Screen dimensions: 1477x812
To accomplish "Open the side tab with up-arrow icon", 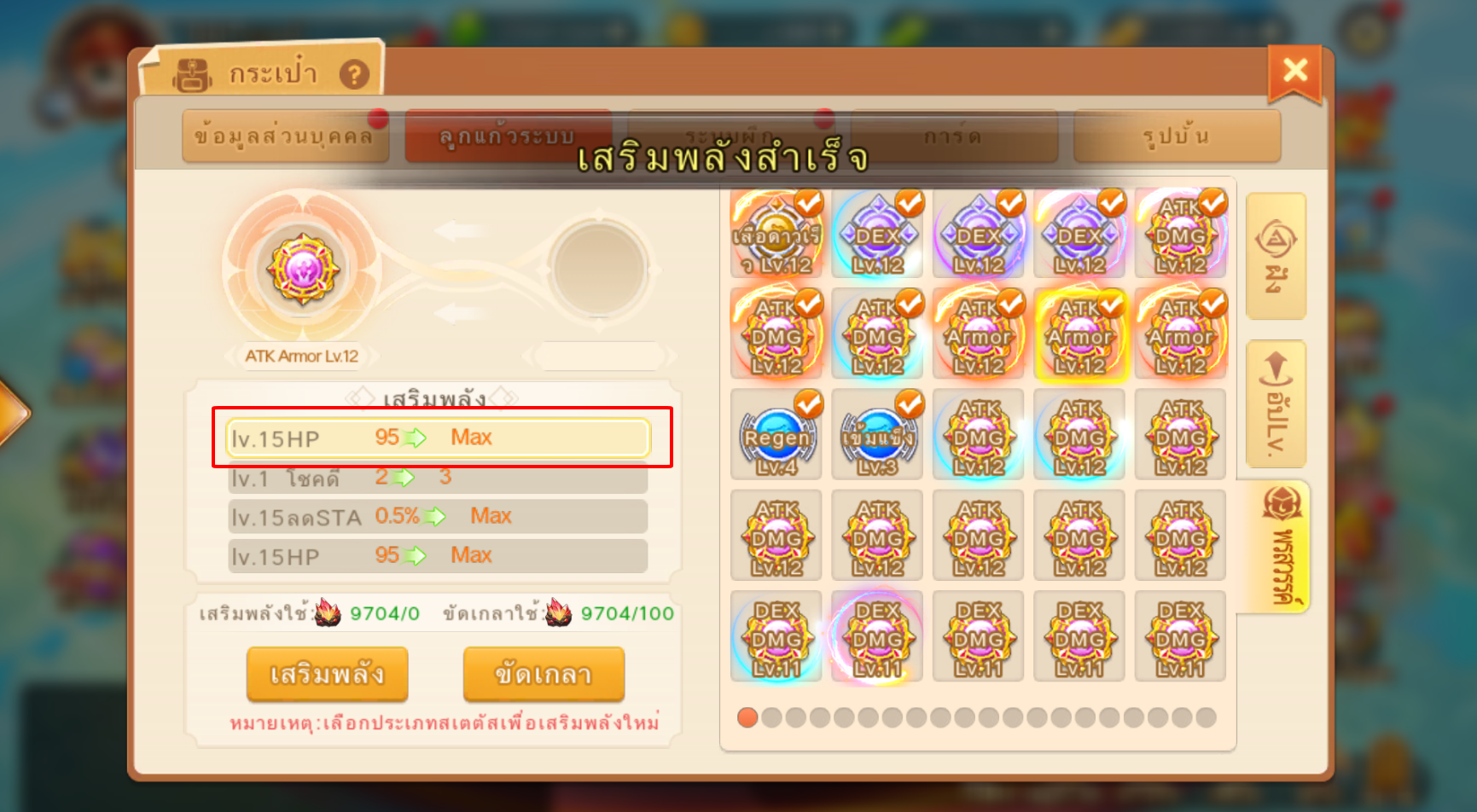I will click(x=1276, y=403).
